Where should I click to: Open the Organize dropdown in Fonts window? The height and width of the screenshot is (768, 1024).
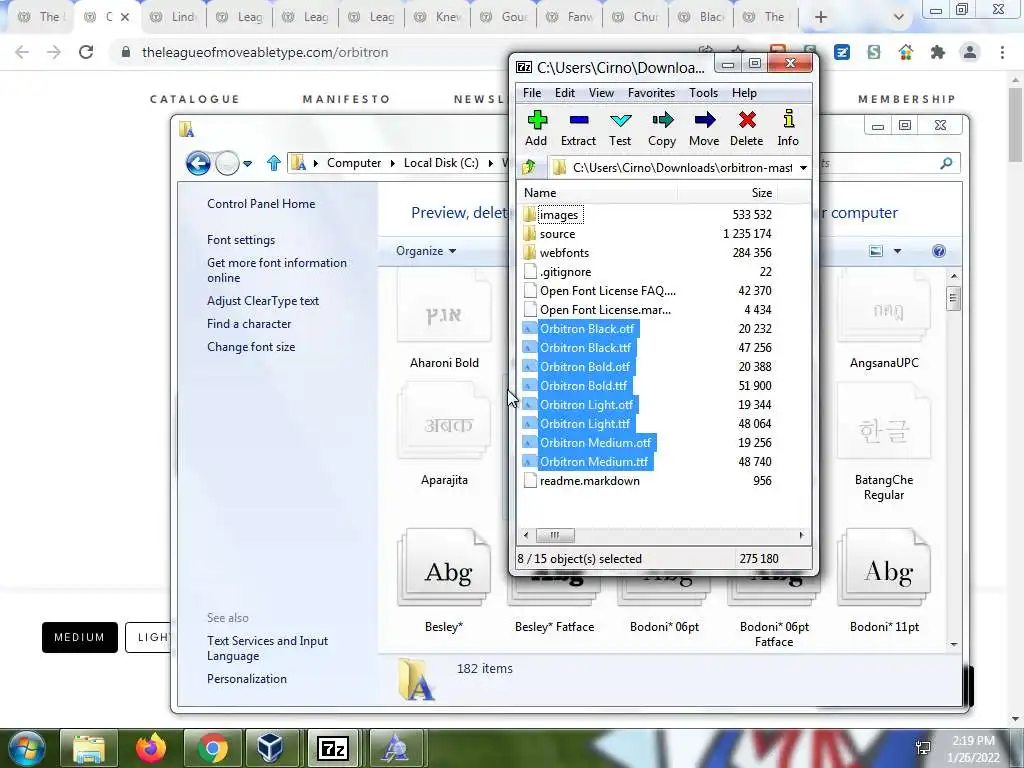[x=426, y=251]
